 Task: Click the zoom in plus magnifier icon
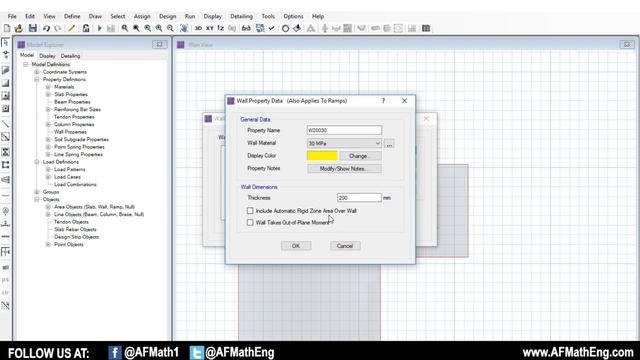[159, 28]
